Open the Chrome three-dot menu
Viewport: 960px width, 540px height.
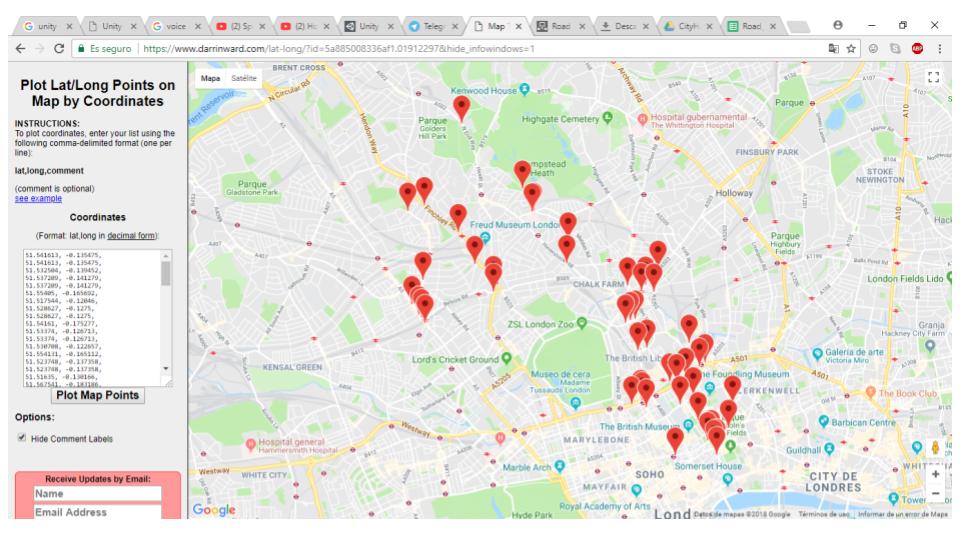click(x=940, y=48)
